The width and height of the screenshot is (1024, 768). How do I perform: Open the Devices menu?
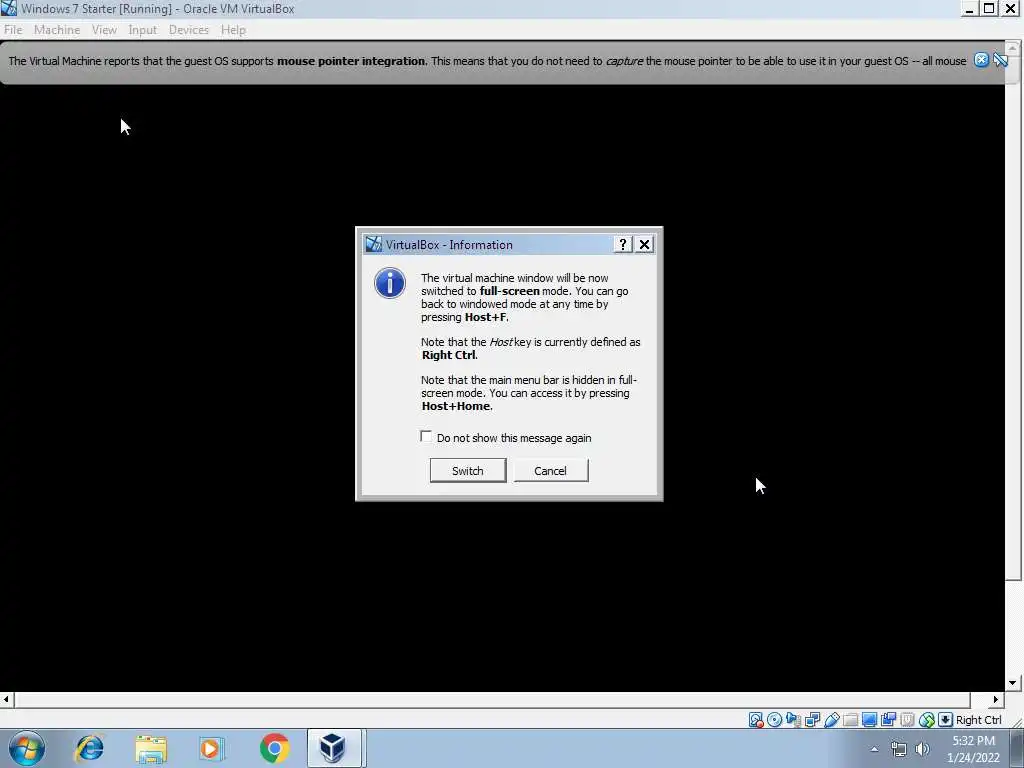coord(189,30)
